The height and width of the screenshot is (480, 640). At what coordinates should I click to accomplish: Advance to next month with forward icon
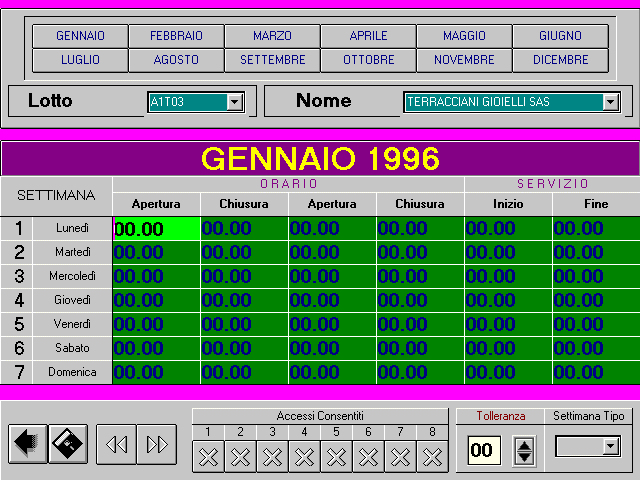tap(156, 444)
